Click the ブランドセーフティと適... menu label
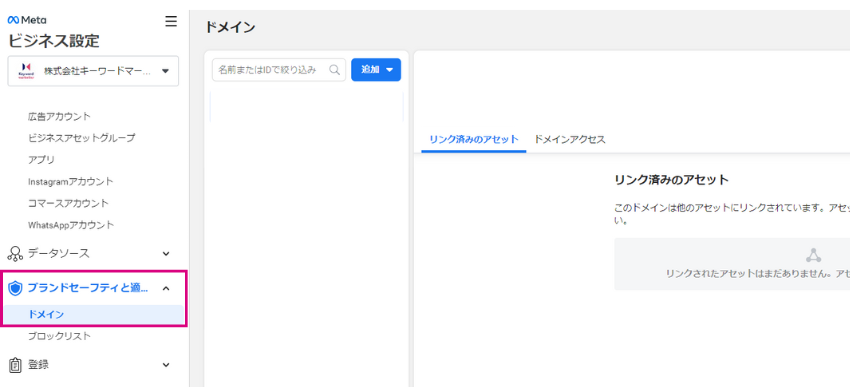The height and width of the screenshot is (387, 850). tap(87, 288)
